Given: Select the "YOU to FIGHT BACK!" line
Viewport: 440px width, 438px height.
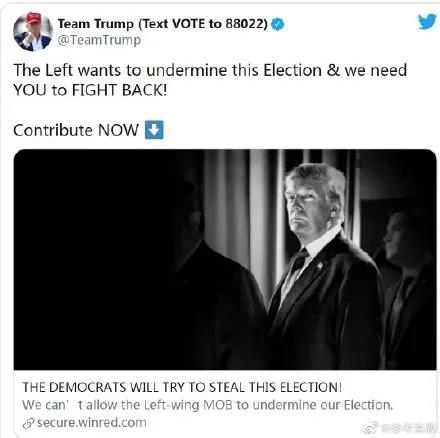Looking at the screenshot, I should pos(90,90).
